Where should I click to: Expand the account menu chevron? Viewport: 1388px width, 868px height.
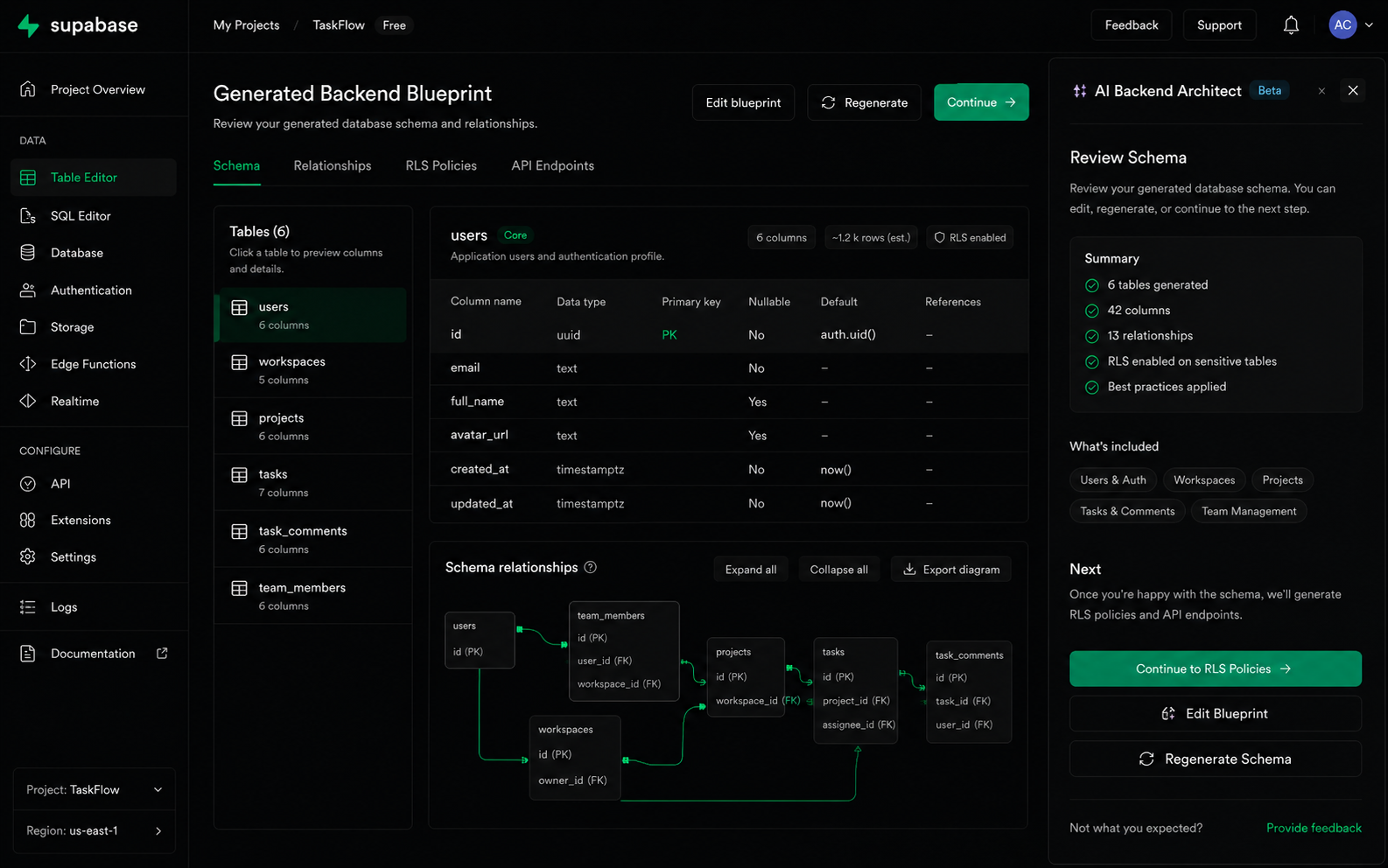click(x=1370, y=25)
